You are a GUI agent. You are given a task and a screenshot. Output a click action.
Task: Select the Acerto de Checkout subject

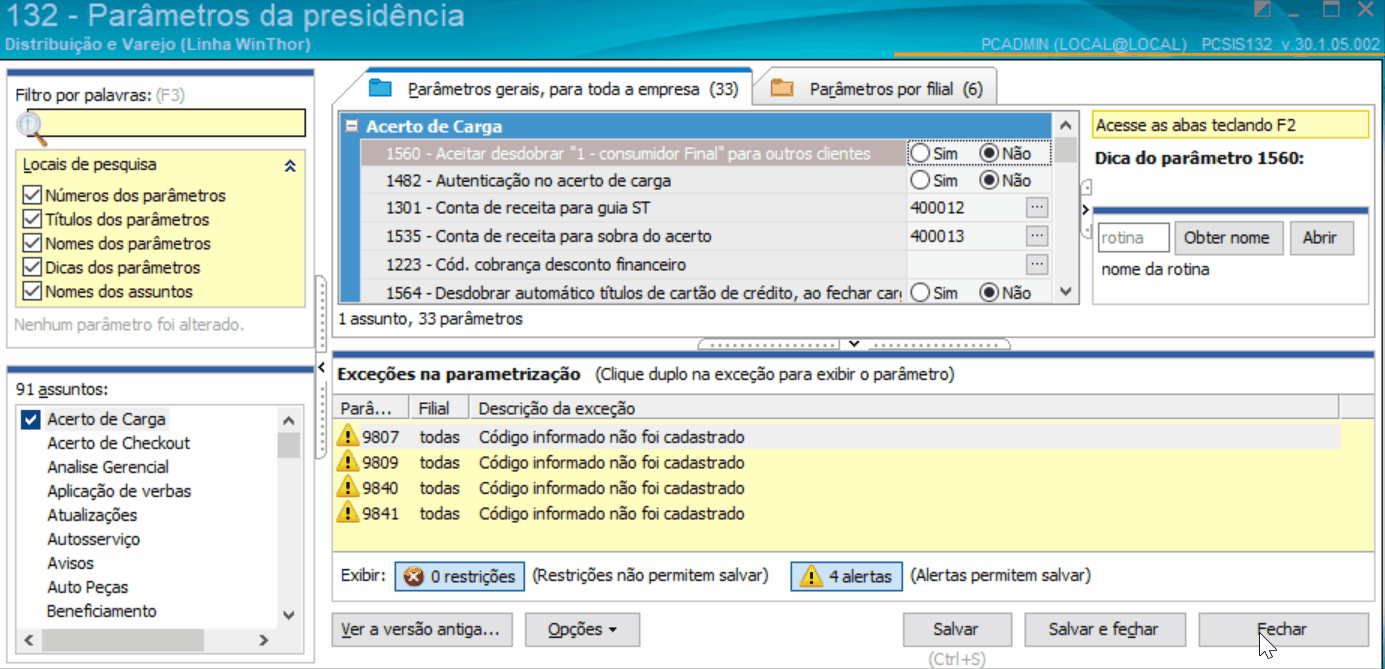point(118,443)
